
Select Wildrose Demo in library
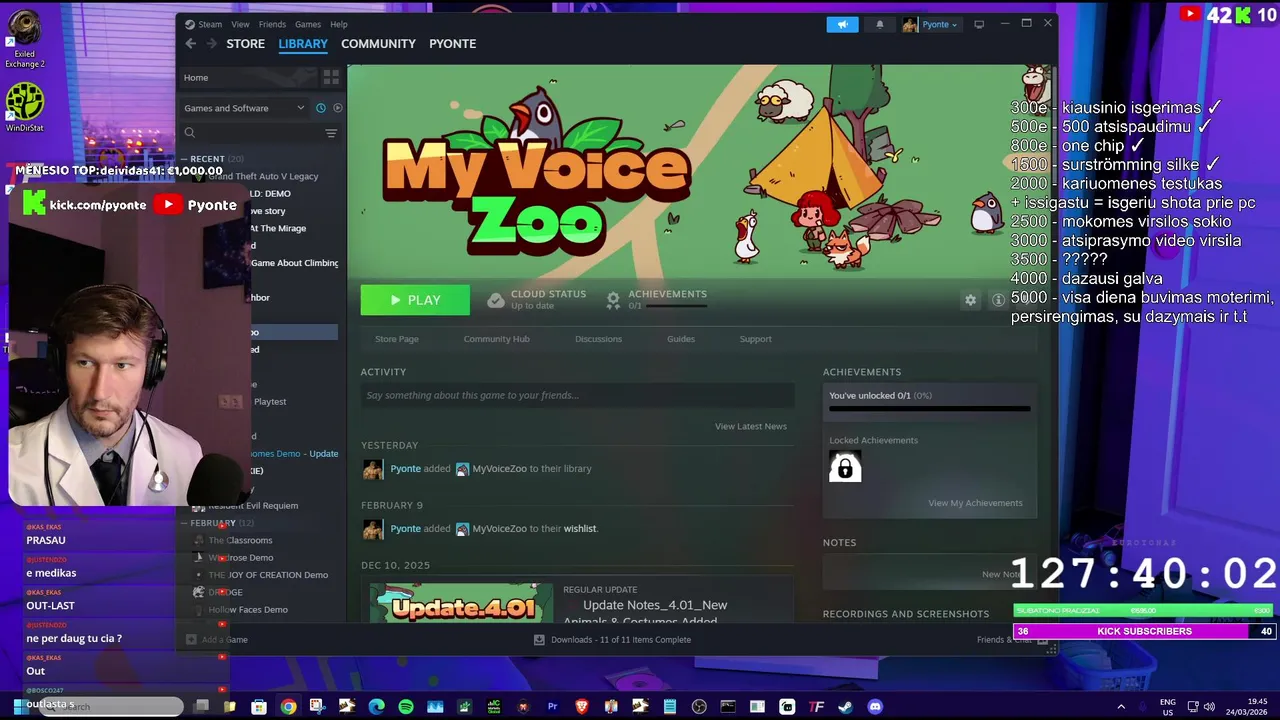pyautogui.click(x=241, y=558)
